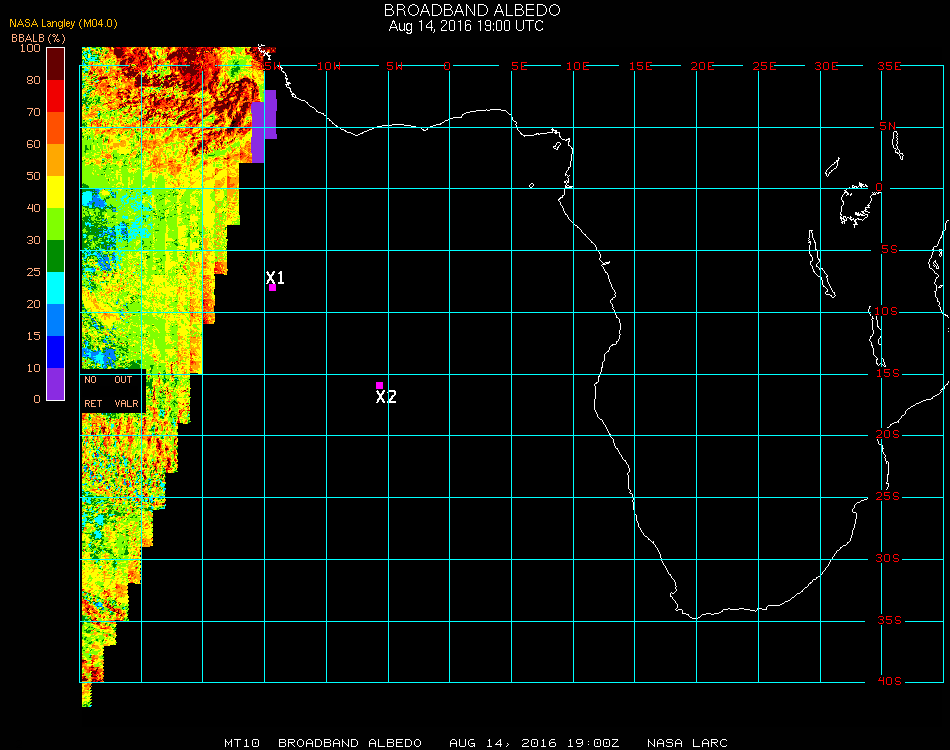The height and width of the screenshot is (750, 950).
Task: Select the dark red 80–100 legend swatch
Action: pos(56,63)
